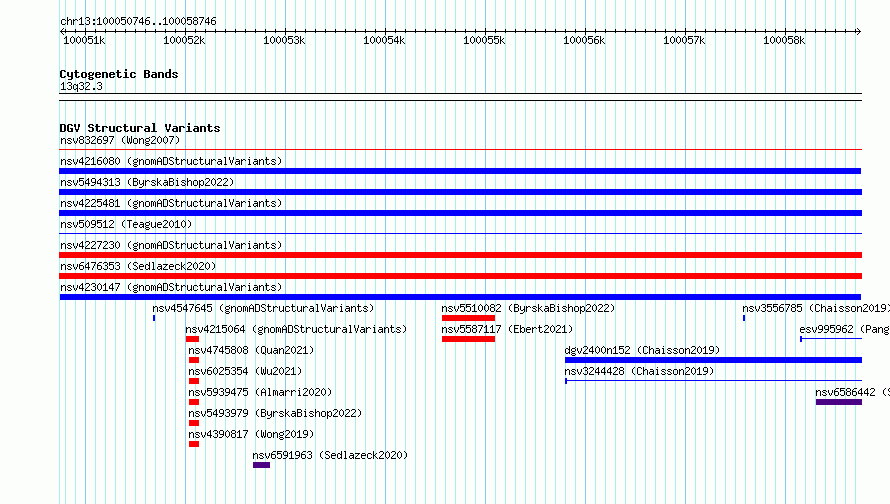Viewport: 890px width, 504px height.
Task: Click small blue mark under nsv4547645
Action: coord(154,318)
